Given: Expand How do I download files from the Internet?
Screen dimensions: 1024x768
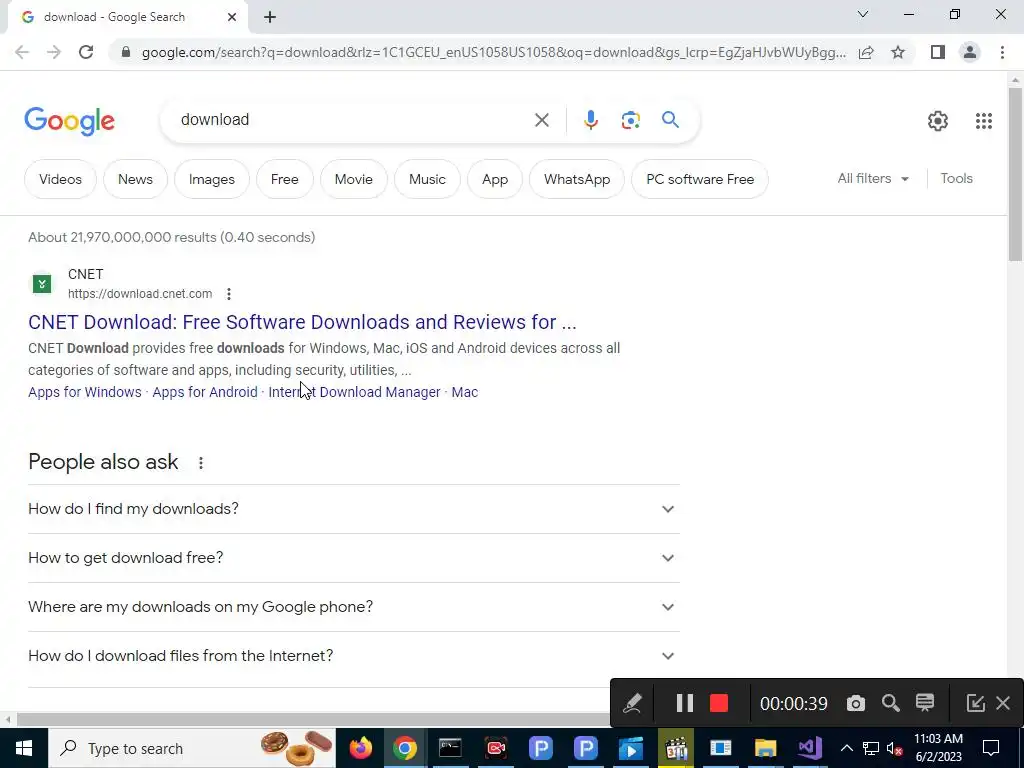Looking at the screenshot, I should pos(353,656).
